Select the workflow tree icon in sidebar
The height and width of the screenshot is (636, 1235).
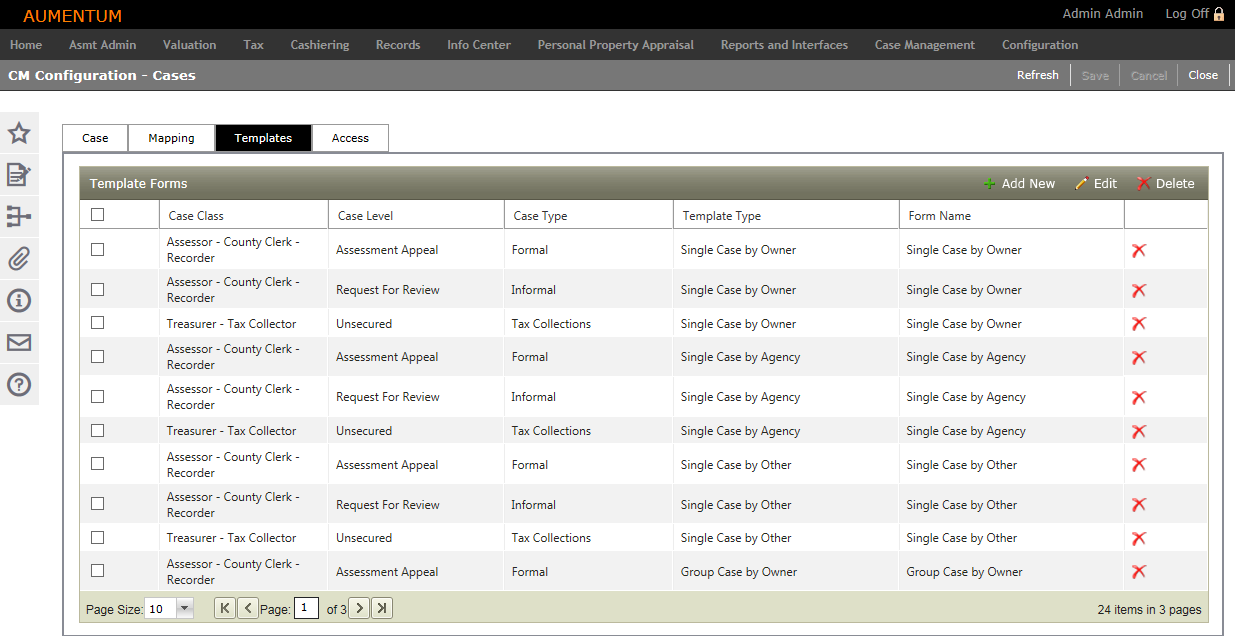click(x=19, y=217)
